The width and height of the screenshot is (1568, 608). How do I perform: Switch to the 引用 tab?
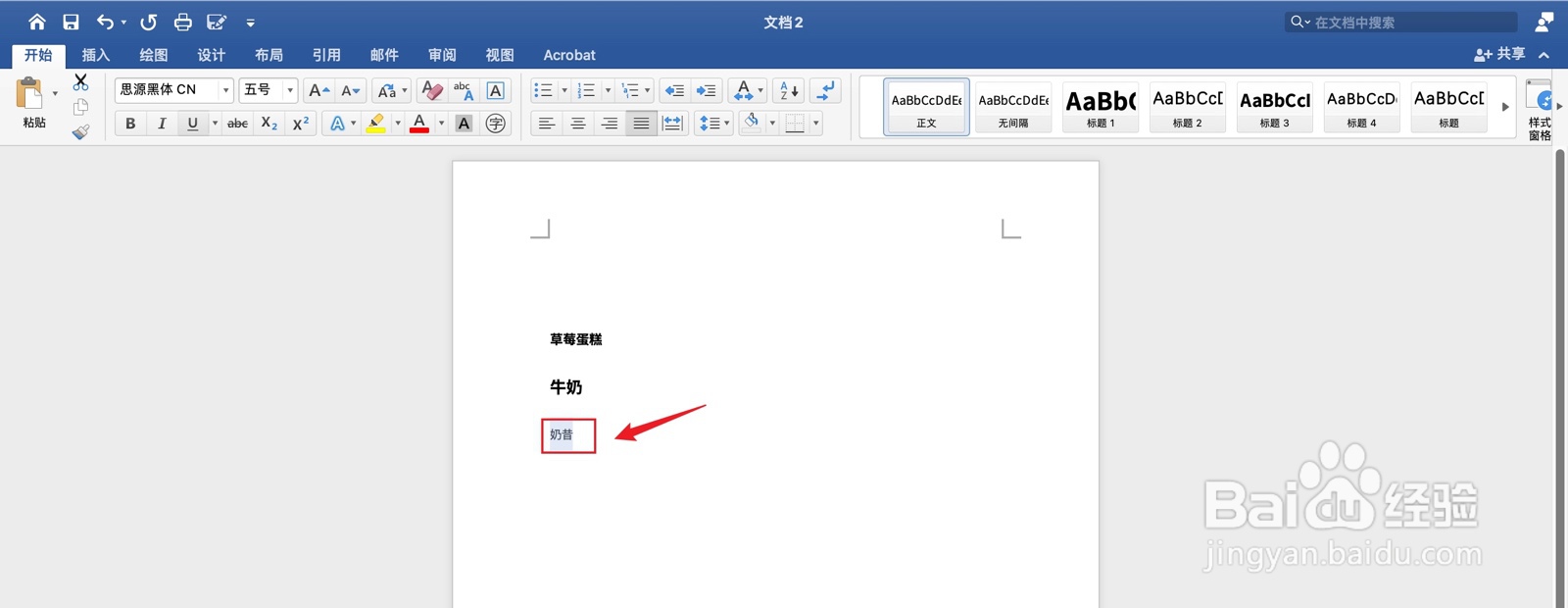point(326,55)
